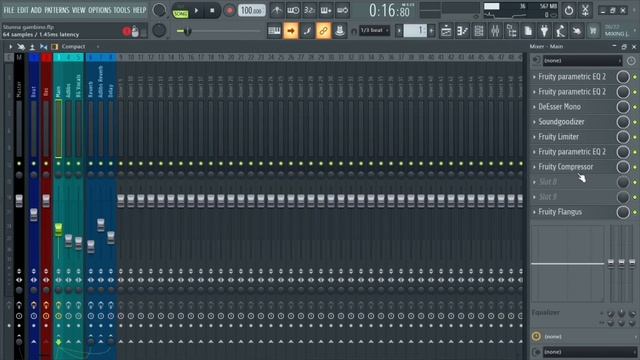640x360 pixels.
Task: Click the tempo field showing 100
Action: pos(251,11)
